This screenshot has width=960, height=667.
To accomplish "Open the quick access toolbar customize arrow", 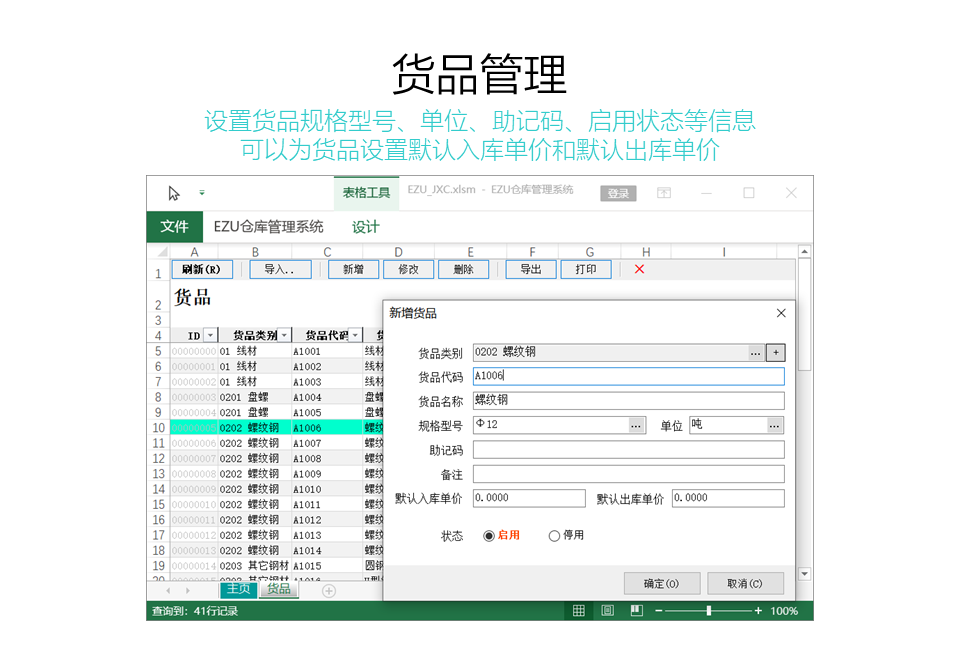I will click(201, 193).
